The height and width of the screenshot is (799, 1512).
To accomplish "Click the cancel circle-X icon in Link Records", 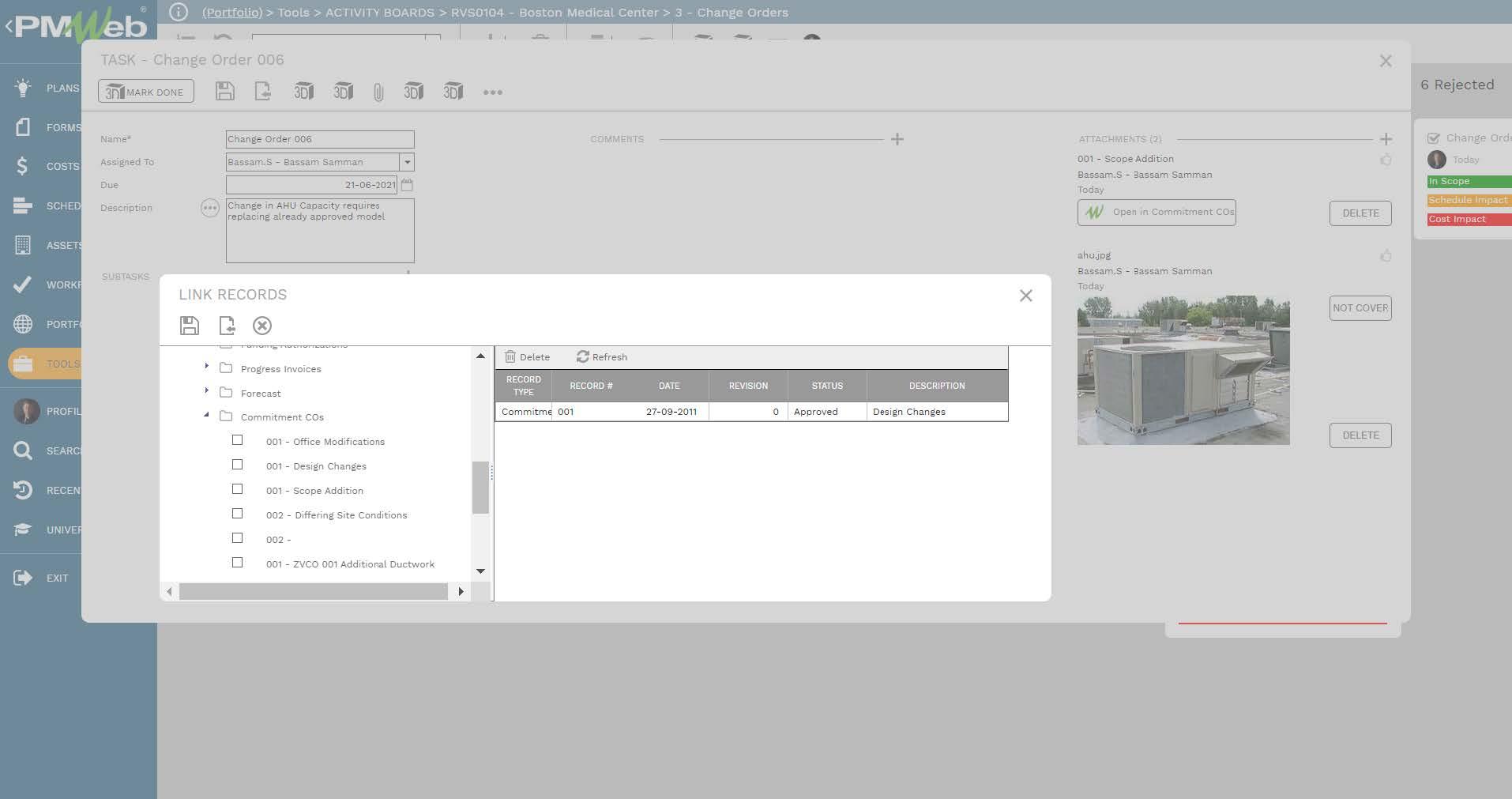I will (262, 326).
